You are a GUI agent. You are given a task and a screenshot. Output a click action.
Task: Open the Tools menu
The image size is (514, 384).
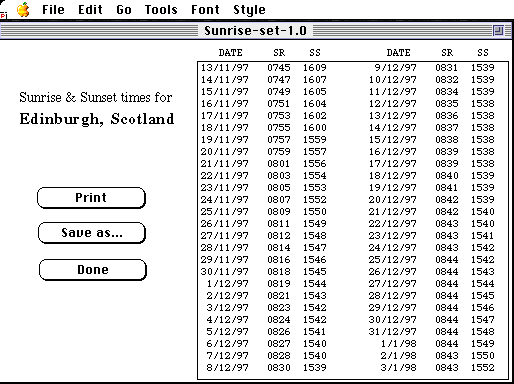[x=161, y=9]
